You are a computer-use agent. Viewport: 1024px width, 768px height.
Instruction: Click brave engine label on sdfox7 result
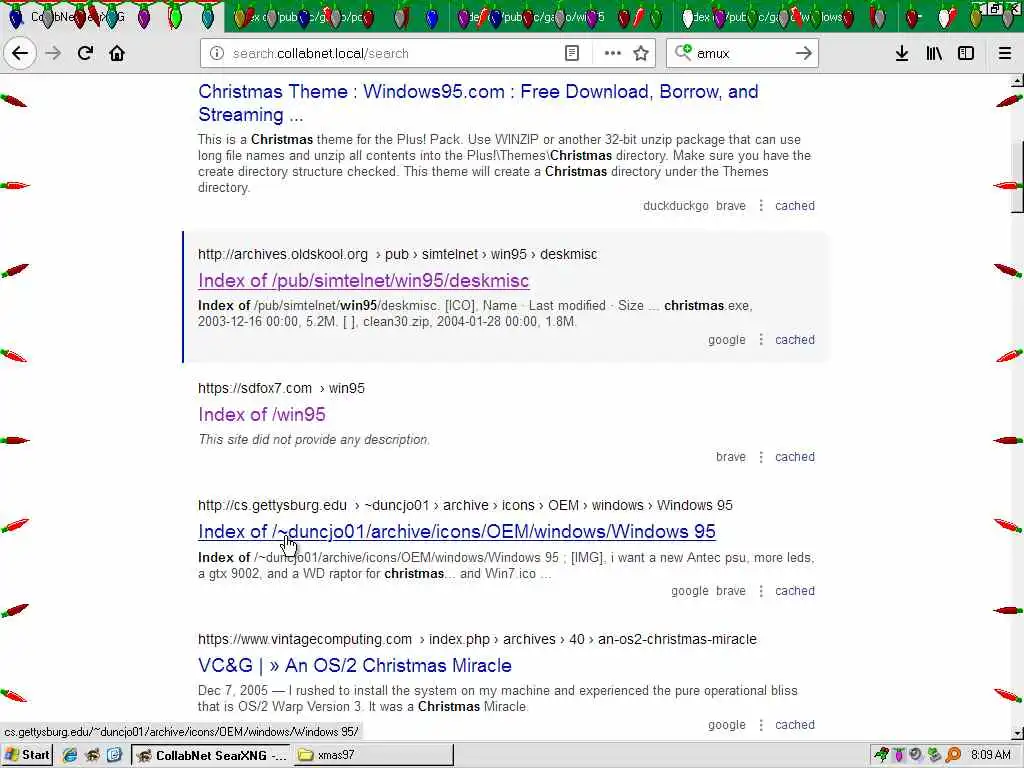[731, 456]
